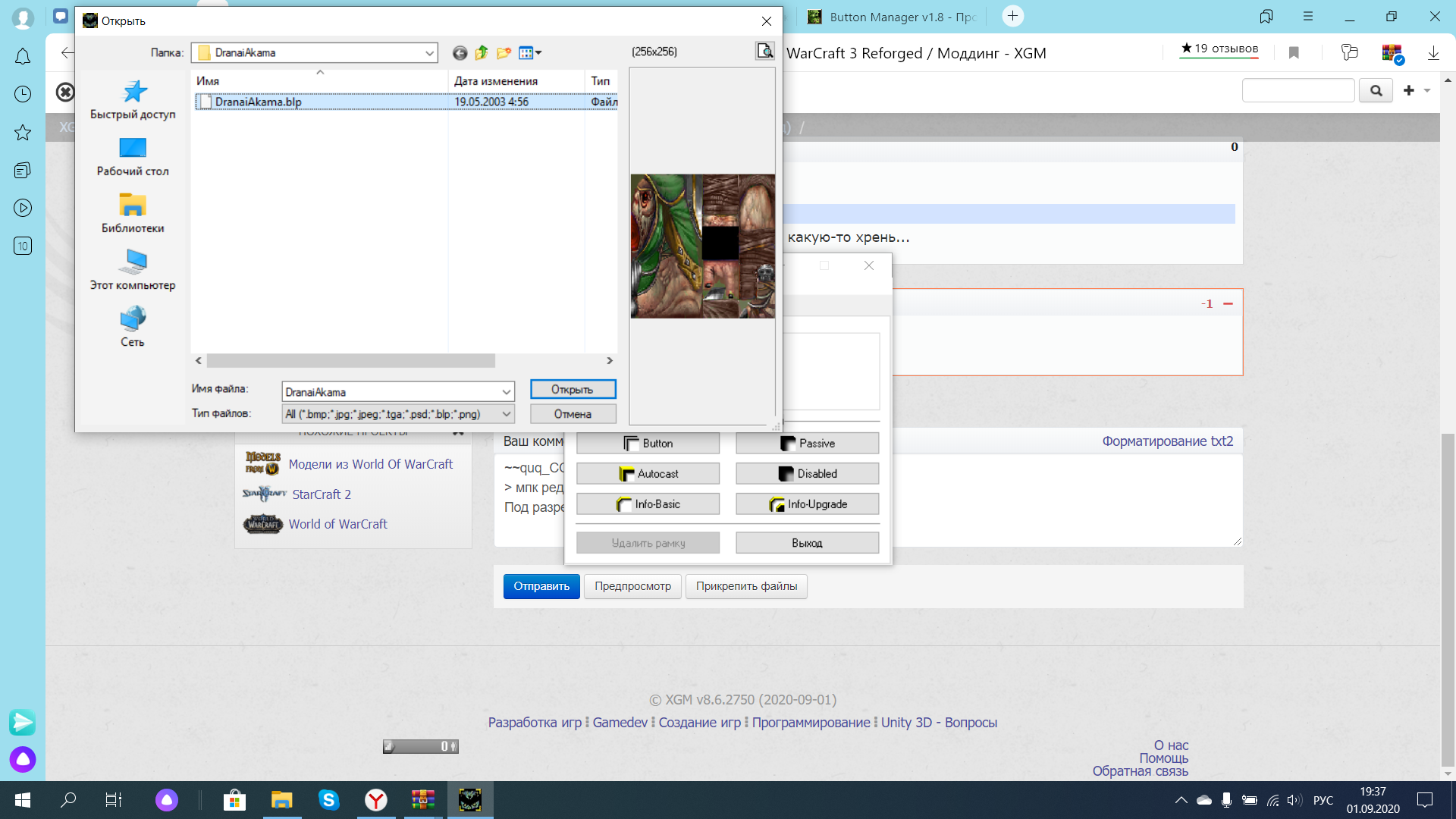This screenshot has width=1456, height=819.
Task: Open the view menu dropdown icon
Action: 530,53
